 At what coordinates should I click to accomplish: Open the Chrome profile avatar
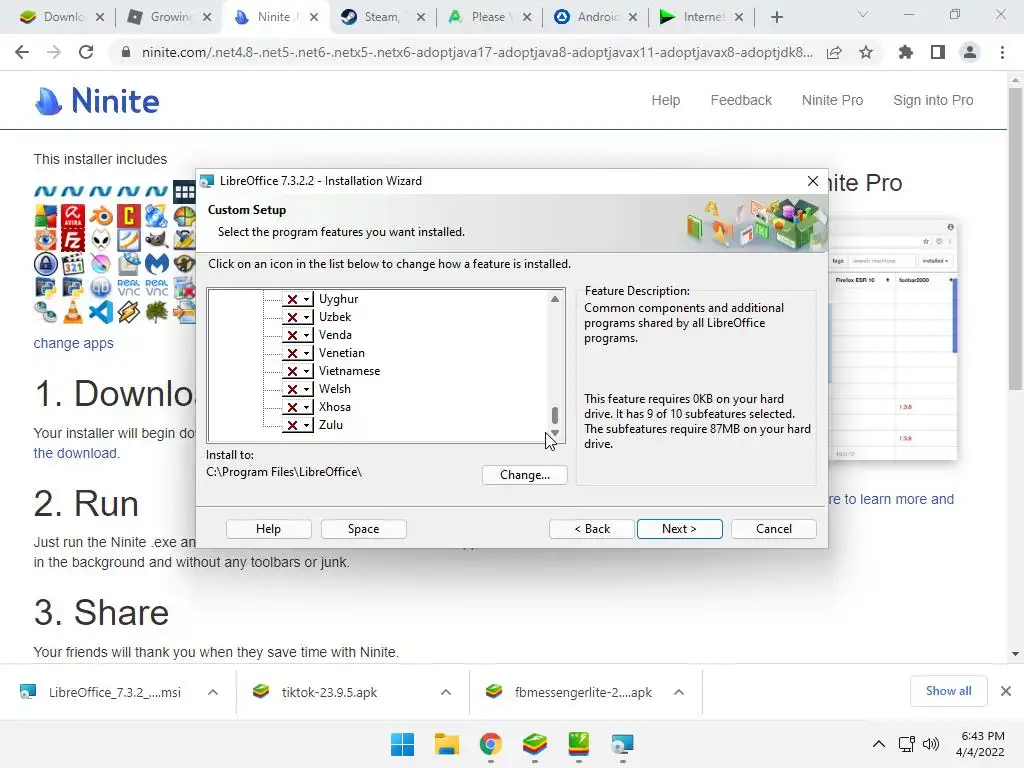(x=970, y=52)
